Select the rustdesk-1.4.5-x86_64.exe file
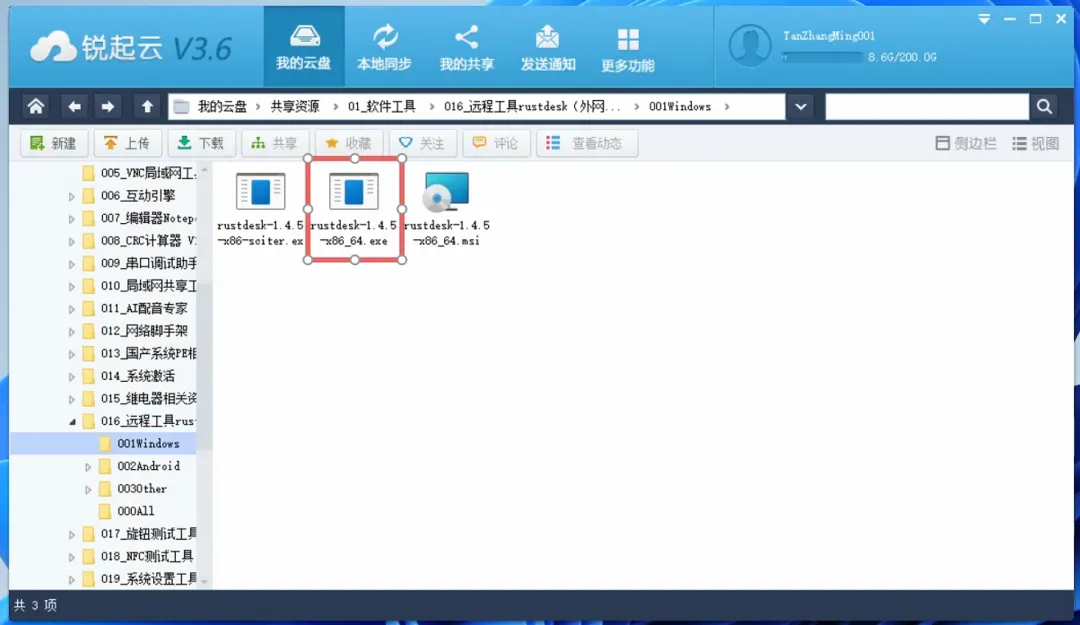 point(354,209)
